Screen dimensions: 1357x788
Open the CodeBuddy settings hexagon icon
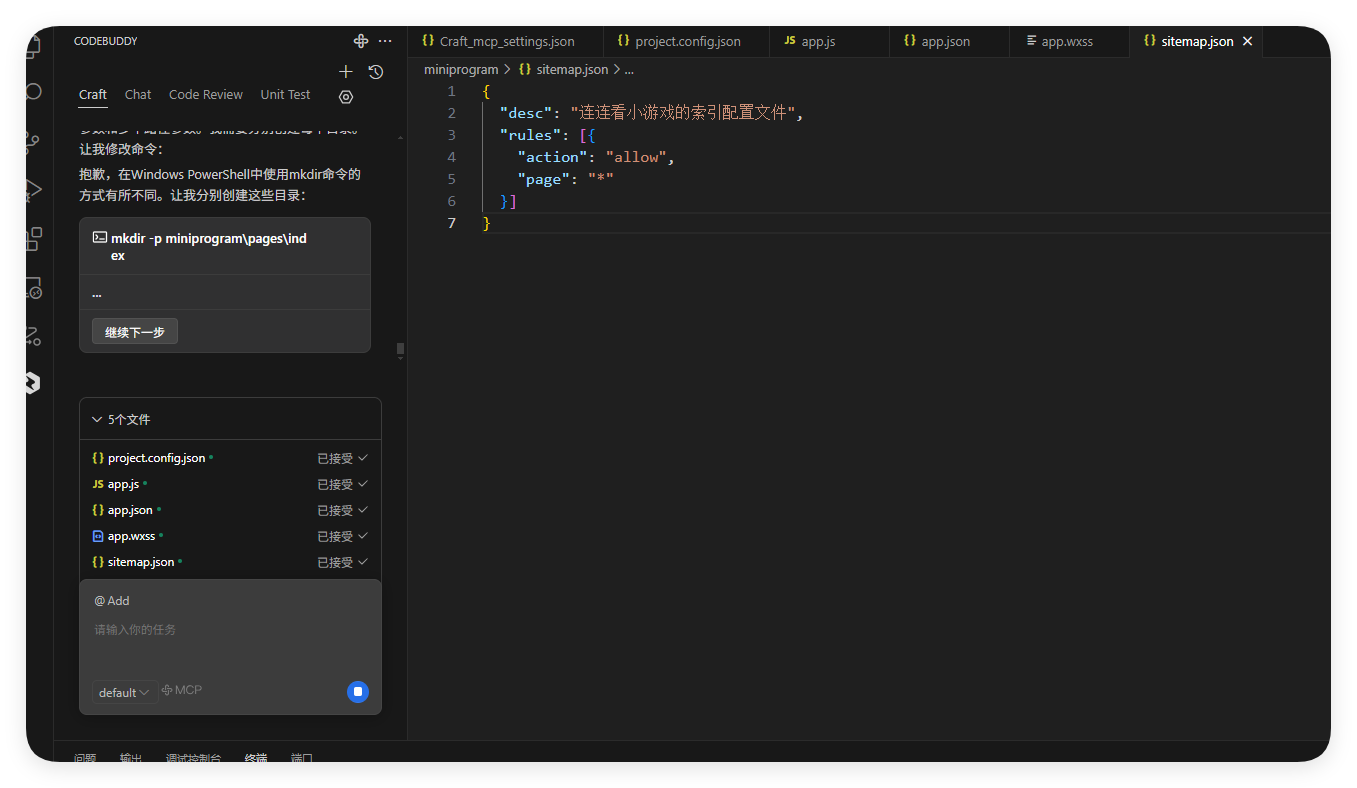click(346, 97)
